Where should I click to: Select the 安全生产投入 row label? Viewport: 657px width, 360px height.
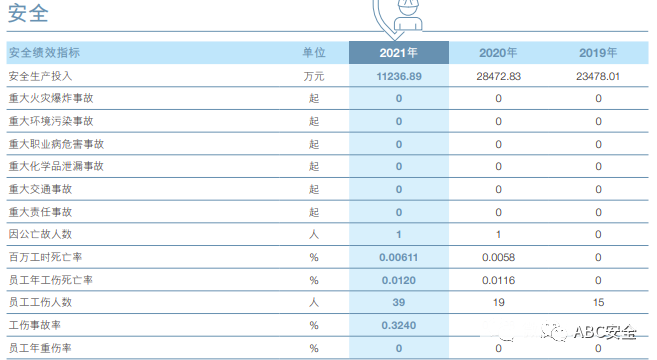40,76
